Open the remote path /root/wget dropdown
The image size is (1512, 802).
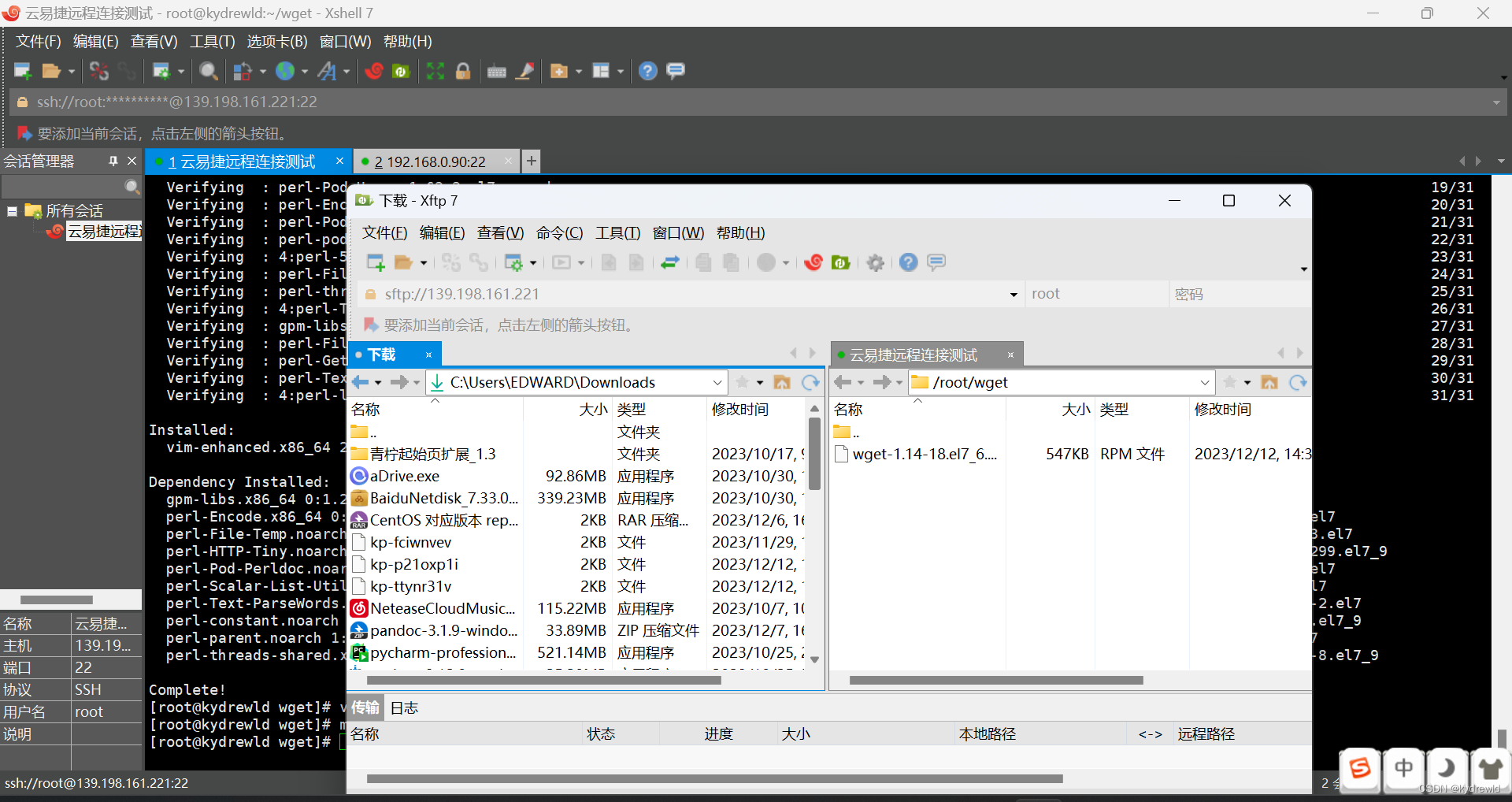[1206, 382]
